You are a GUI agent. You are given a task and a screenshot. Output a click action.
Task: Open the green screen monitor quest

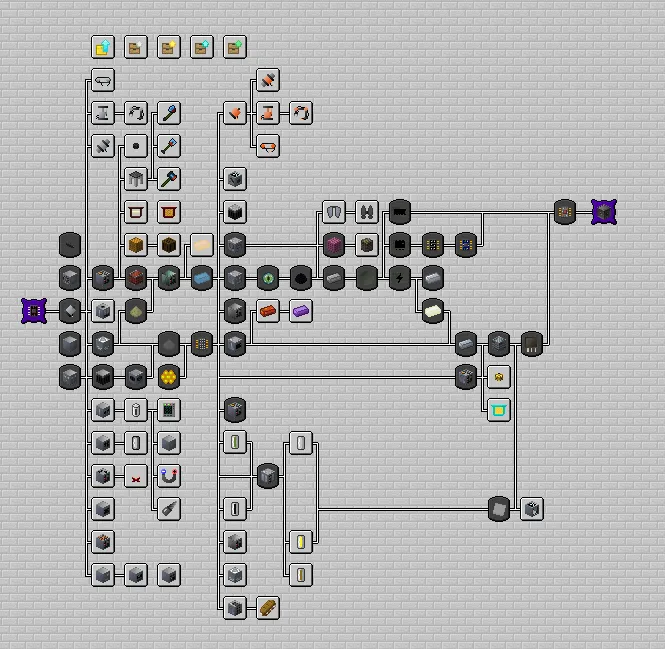(x=169, y=410)
